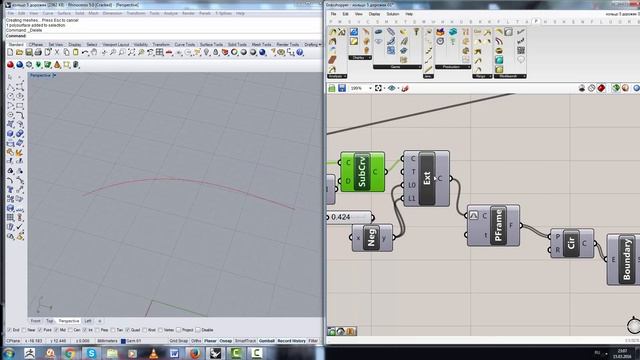Toggle the Knot osnap checkbox
This screenshot has height=360, width=640.
145,330
